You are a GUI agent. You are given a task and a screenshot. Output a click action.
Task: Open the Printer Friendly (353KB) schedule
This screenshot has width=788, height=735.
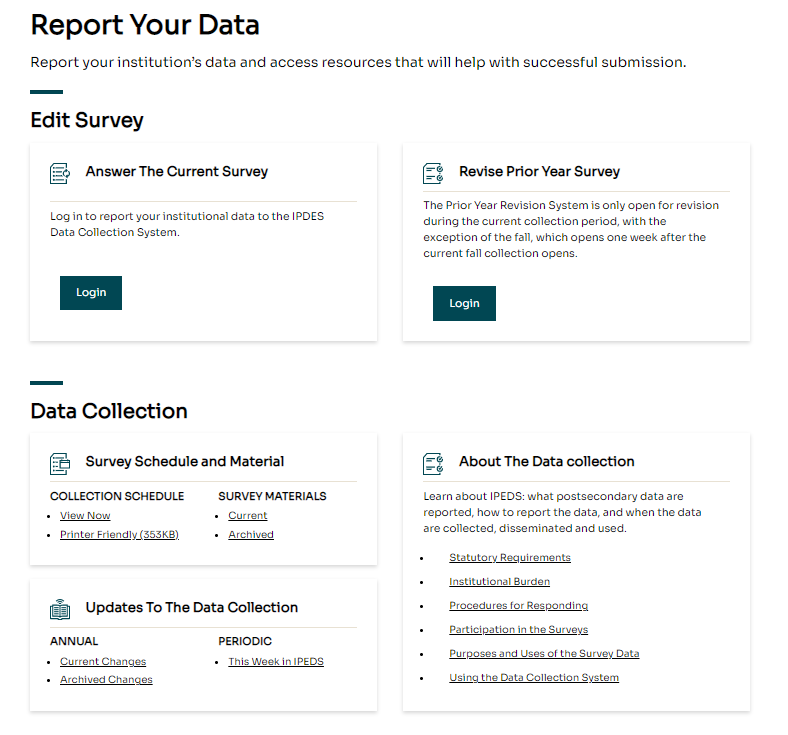119,535
